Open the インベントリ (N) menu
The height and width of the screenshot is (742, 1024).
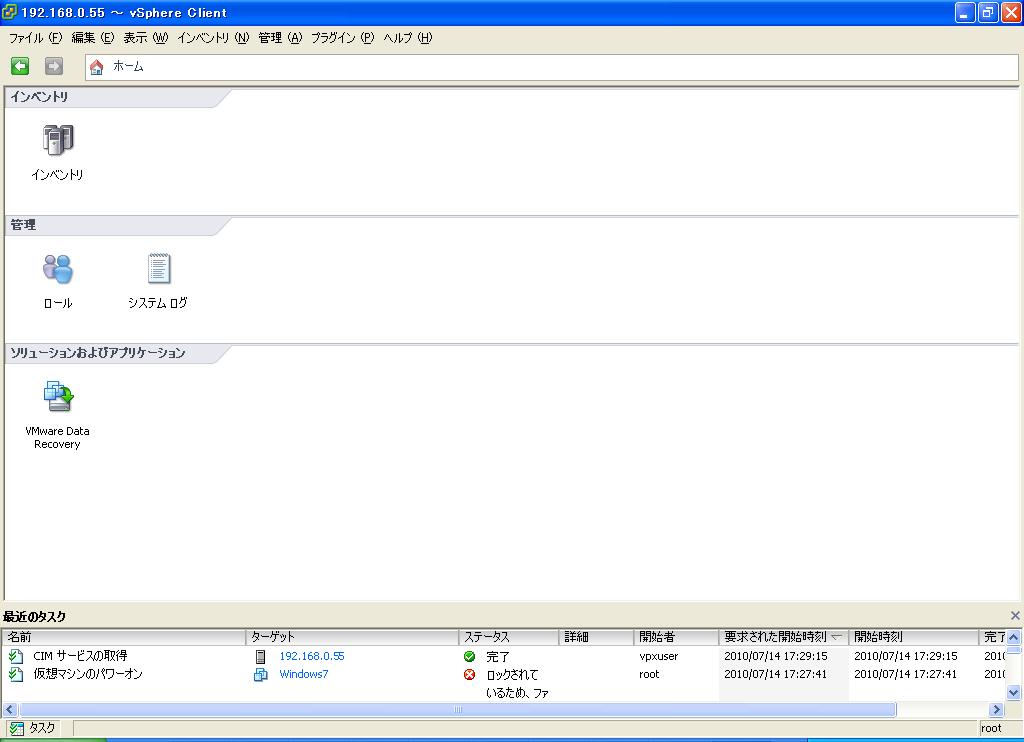tap(213, 38)
